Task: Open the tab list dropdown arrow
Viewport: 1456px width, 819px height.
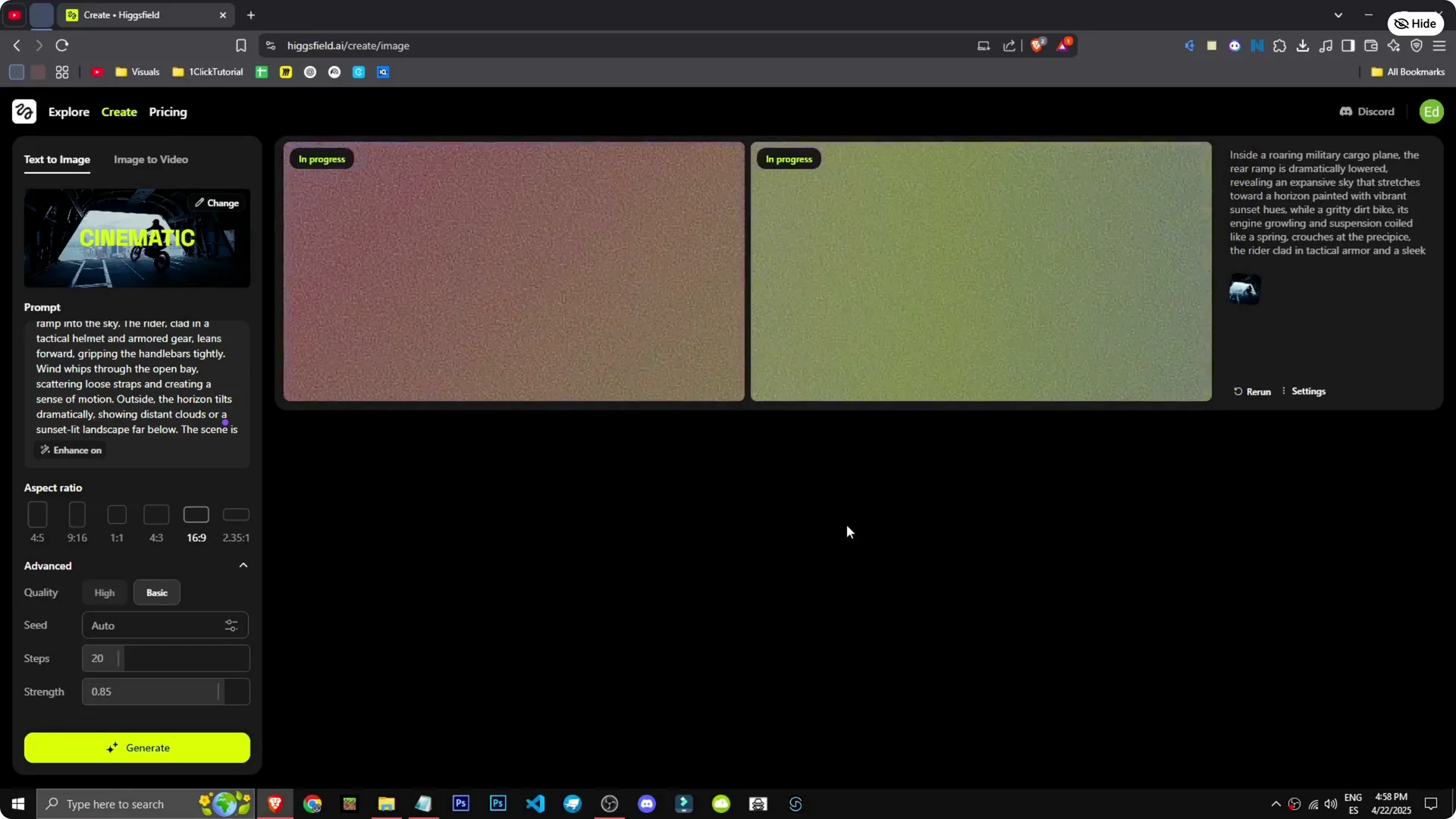Action: (1339, 14)
